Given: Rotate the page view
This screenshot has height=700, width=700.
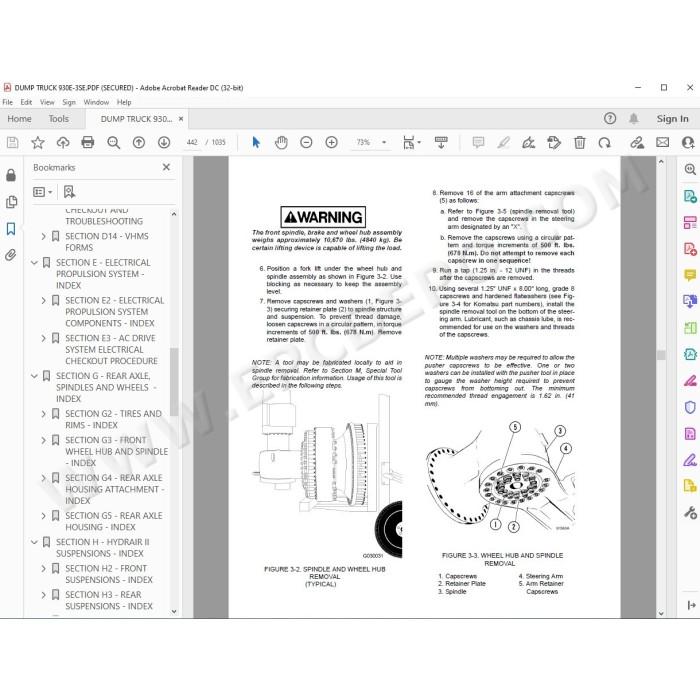Looking at the screenshot, I should [x=604, y=142].
